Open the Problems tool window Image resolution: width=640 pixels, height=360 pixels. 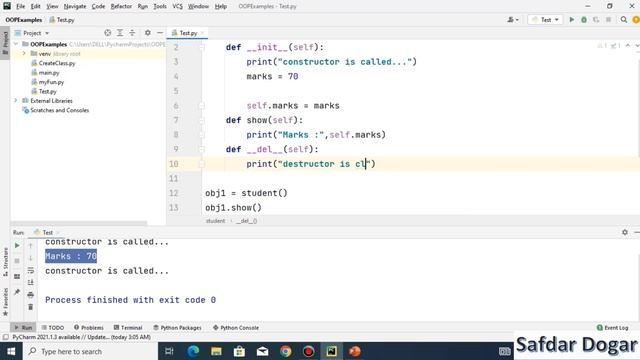pyautogui.click(x=89, y=327)
